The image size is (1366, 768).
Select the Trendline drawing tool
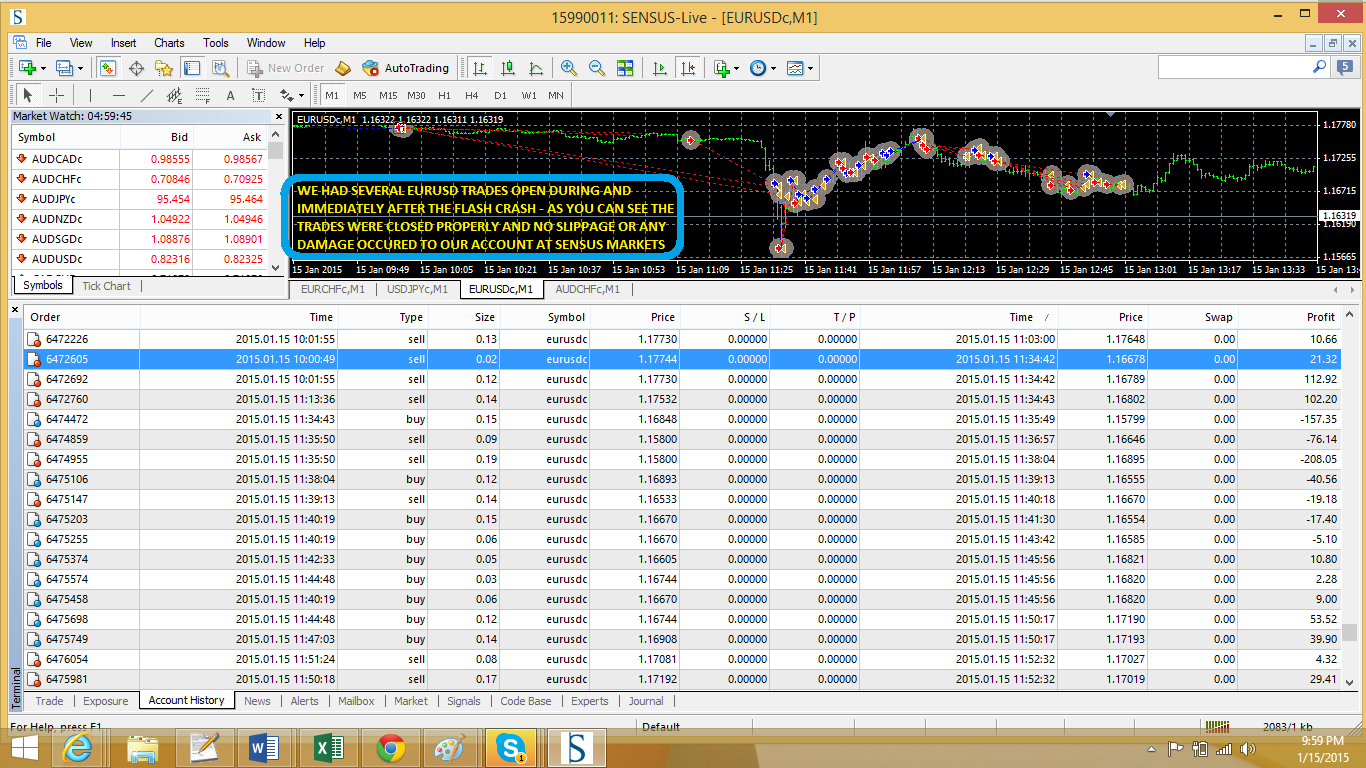[x=147, y=95]
